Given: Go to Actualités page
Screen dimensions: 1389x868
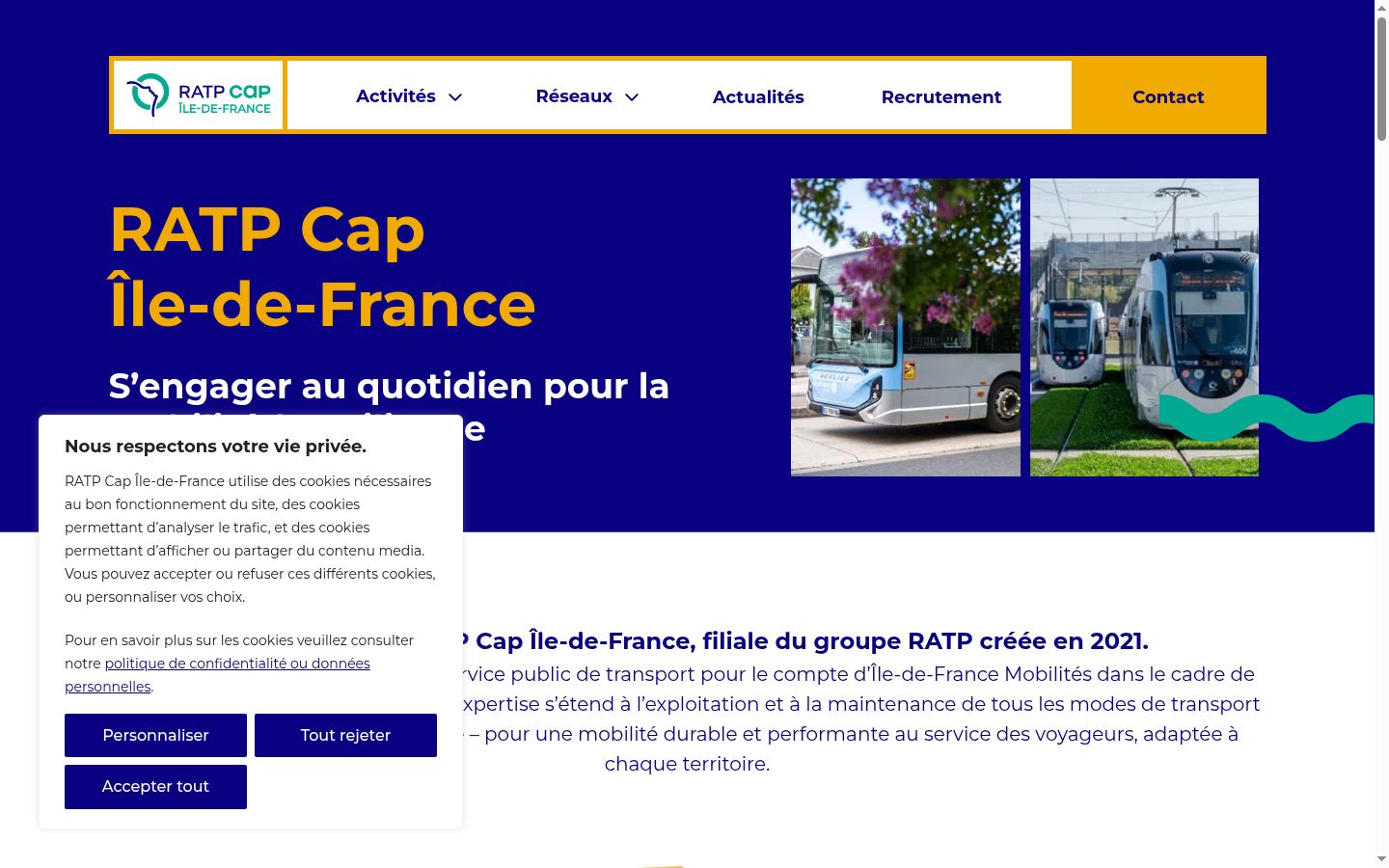Looking at the screenshot, I should tap(758, 96).
